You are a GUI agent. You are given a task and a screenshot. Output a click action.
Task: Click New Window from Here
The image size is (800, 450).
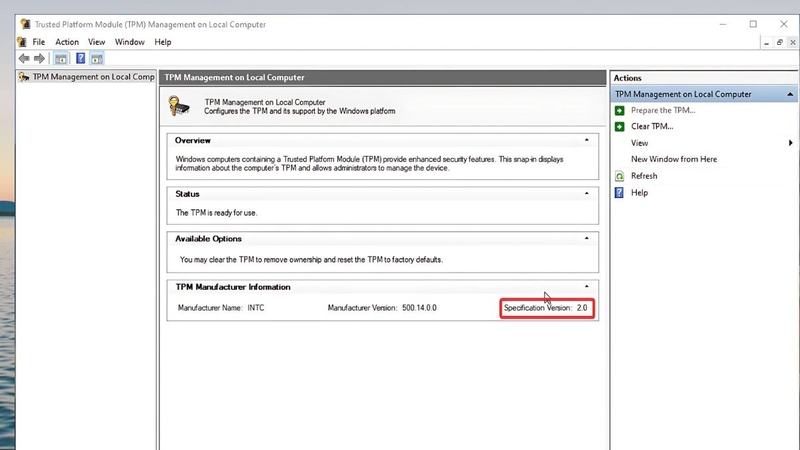coord(674,159)
